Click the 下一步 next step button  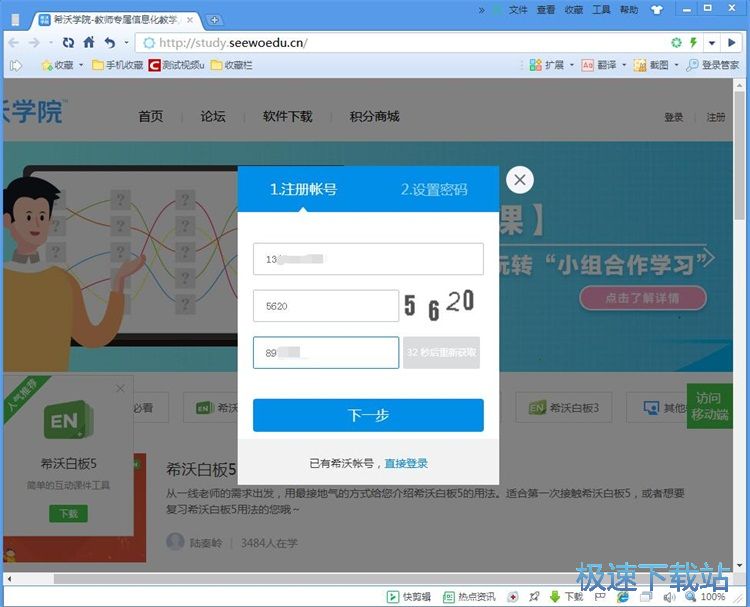click(x=368, y=415)
